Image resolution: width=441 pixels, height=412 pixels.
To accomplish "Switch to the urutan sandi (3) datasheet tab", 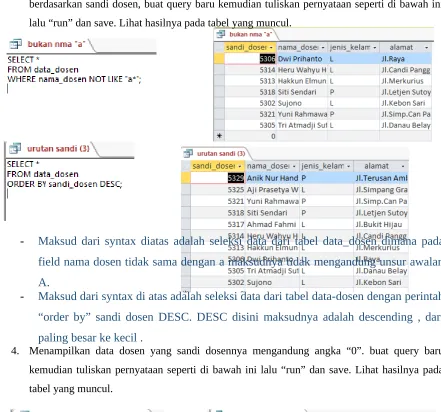I will coord(221,153).
